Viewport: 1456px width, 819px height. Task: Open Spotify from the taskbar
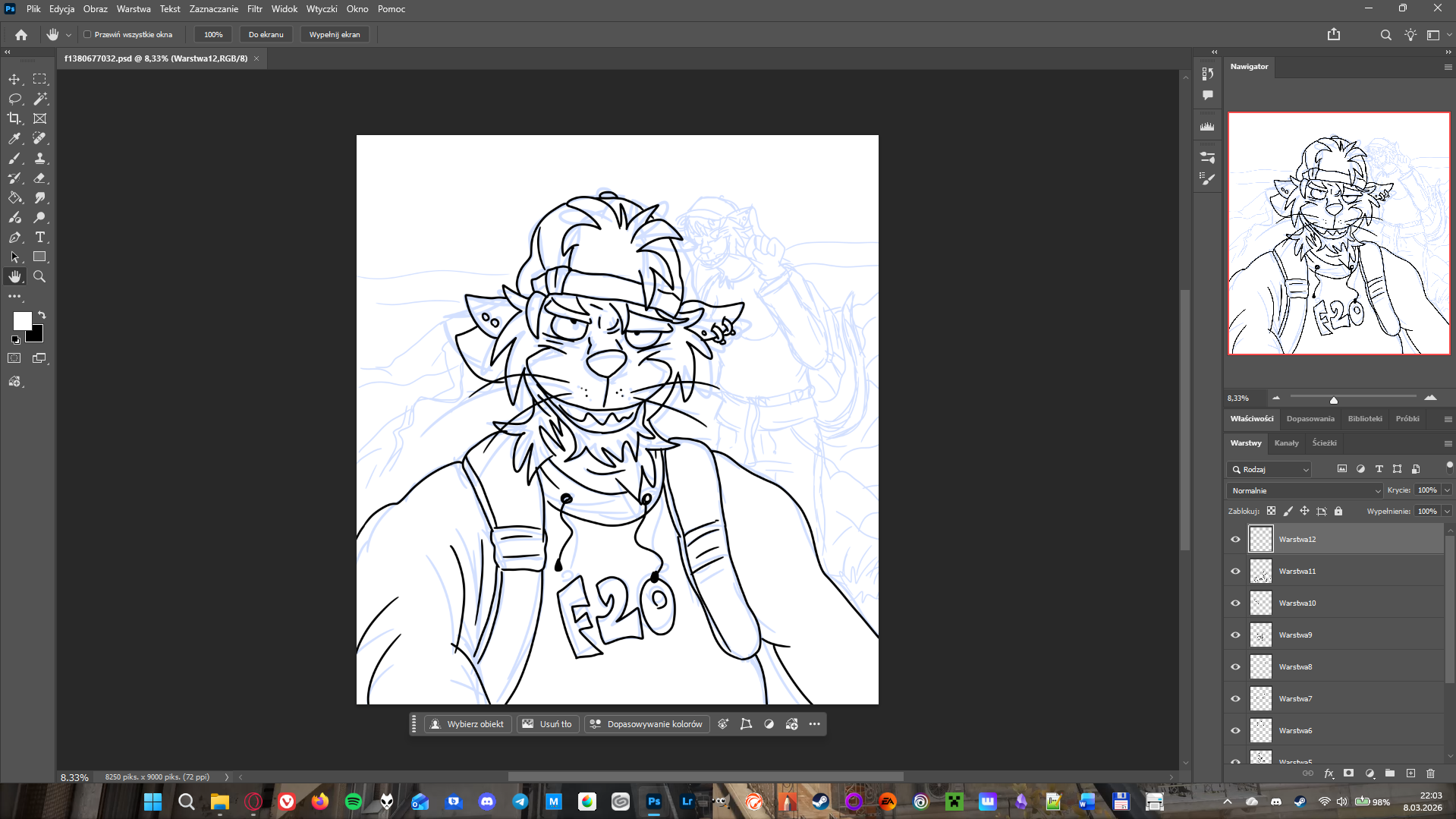coord(353,802)
